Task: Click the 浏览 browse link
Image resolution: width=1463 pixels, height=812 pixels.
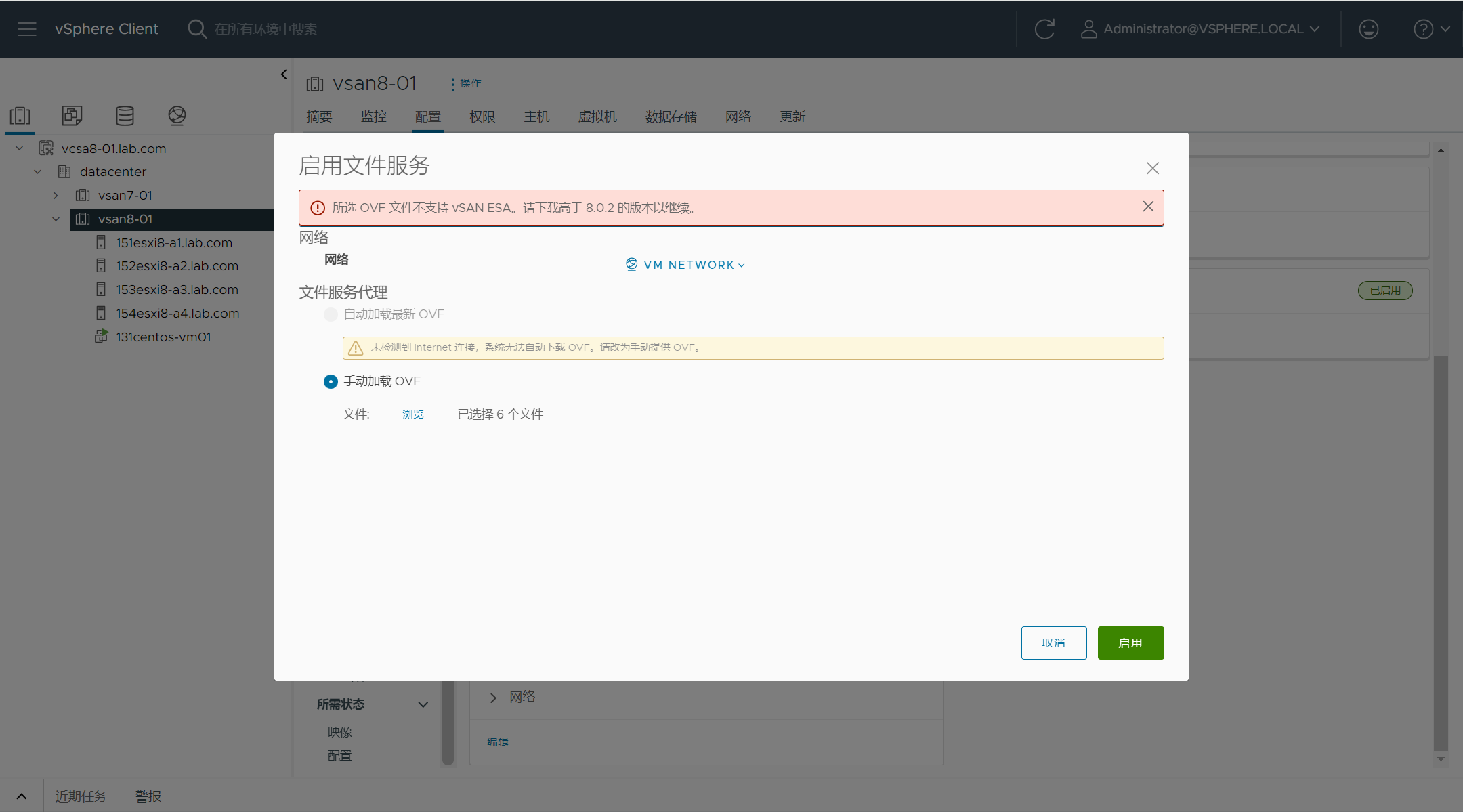Action: [413, 414]
